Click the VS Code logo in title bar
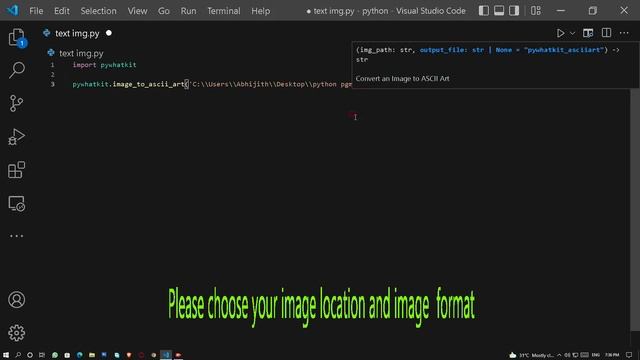 [13, 10]
